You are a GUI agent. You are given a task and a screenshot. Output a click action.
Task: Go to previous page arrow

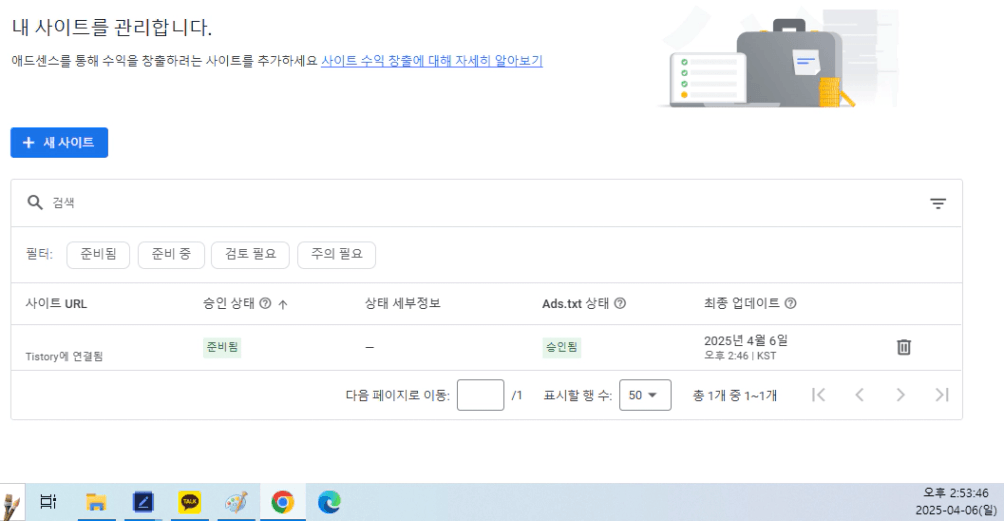point(859,395)
